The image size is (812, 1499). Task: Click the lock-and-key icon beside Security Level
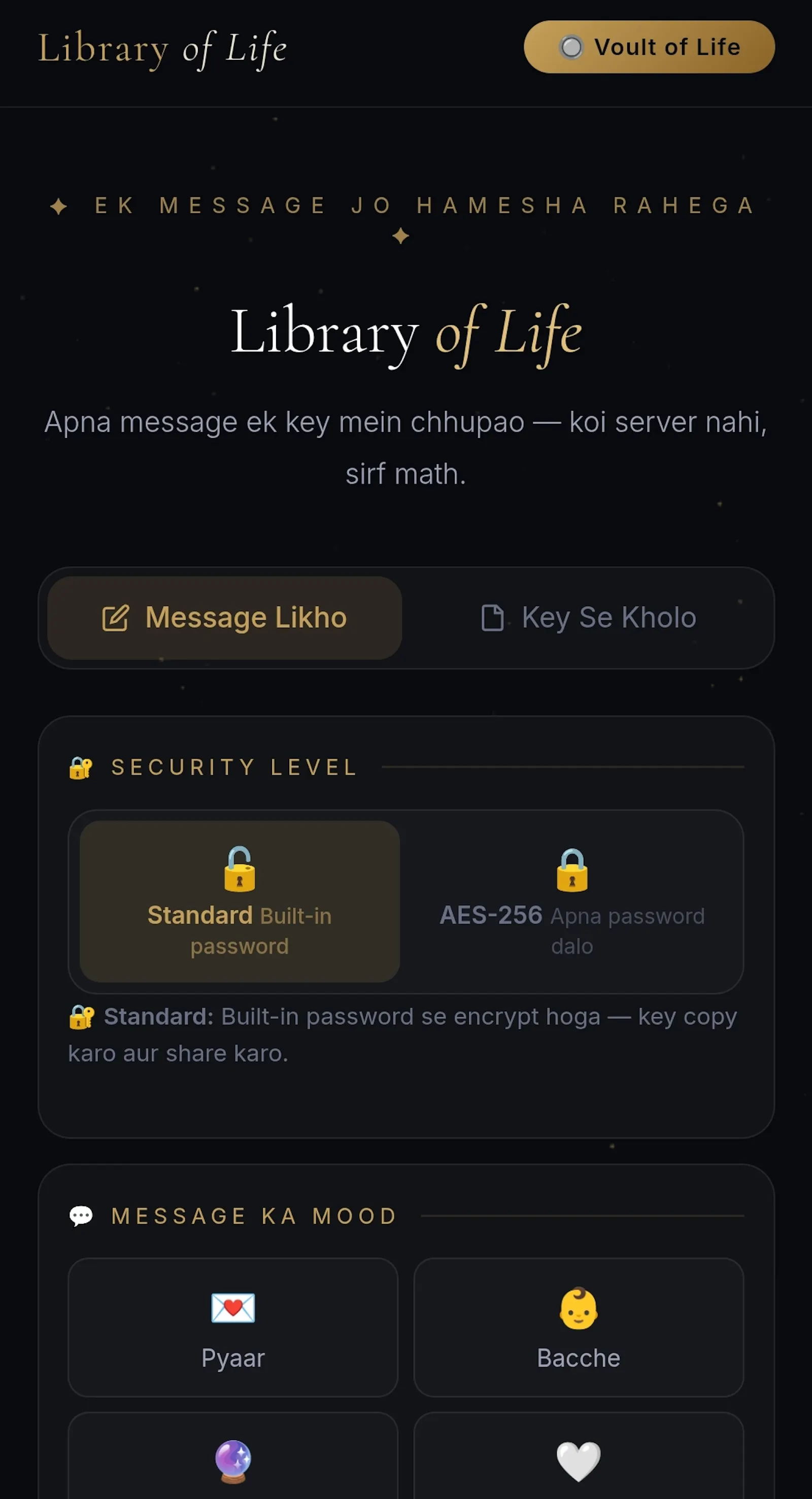point(81,768)
